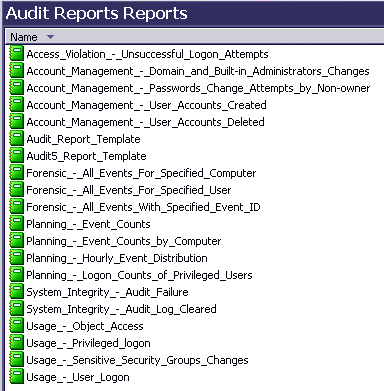Select the Audit5_Report_Template name
The image size is (384, 391).
click(x=86, y=156)
